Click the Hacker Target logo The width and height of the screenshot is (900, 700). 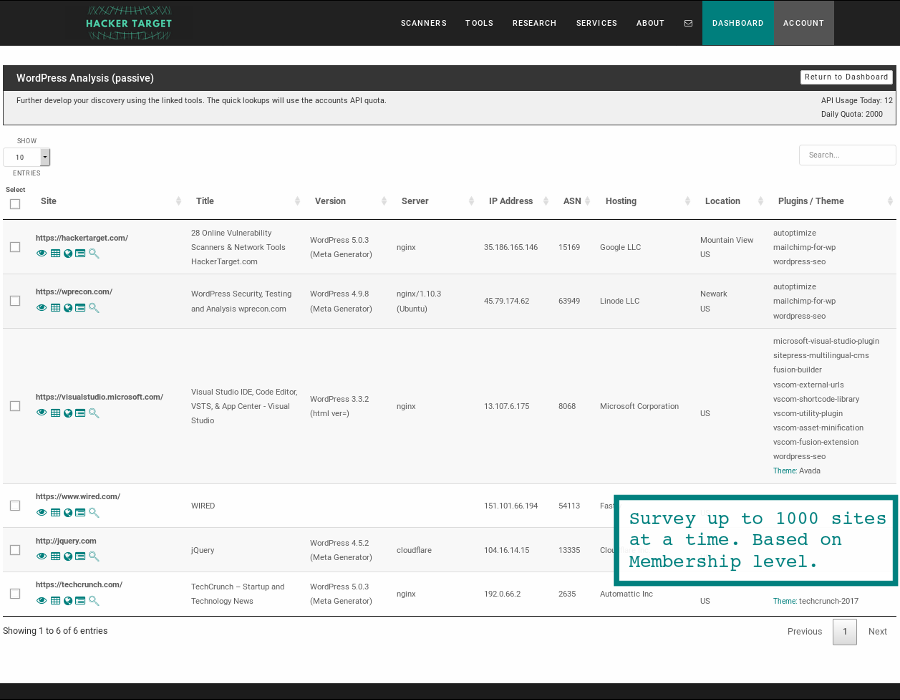[129, 23]
